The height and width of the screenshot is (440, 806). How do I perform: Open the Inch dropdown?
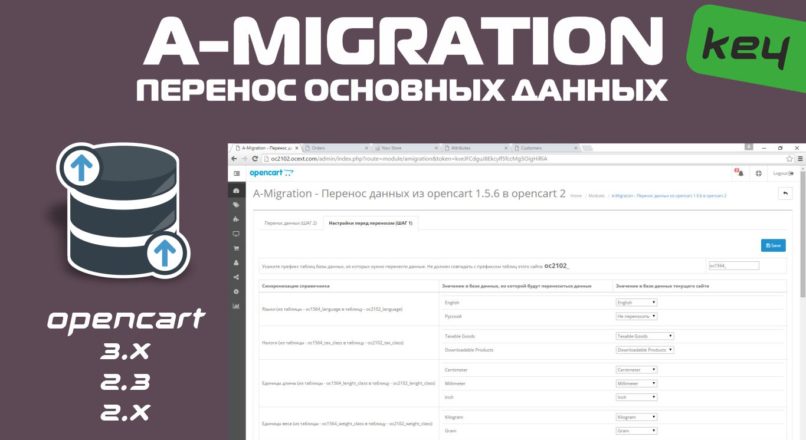(x=636, y=397)
